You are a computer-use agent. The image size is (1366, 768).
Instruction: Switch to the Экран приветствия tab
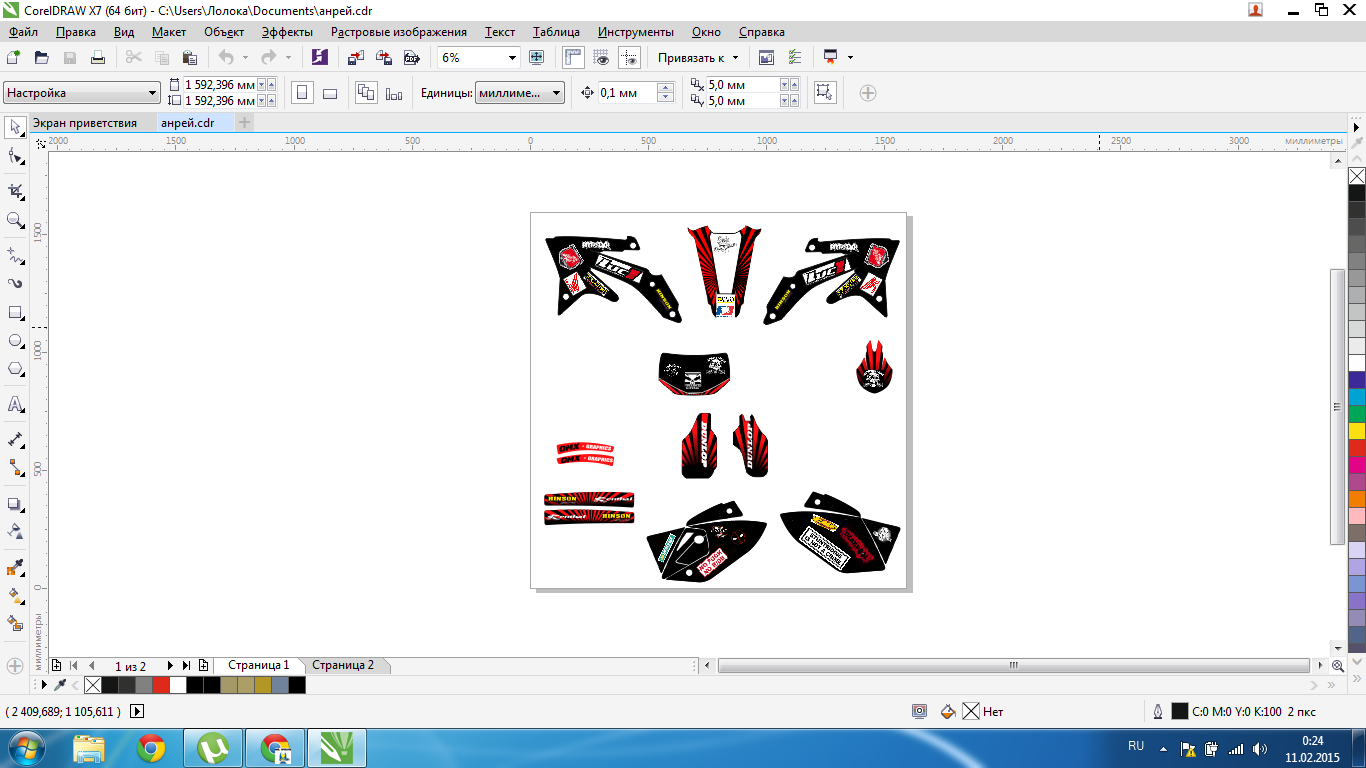[x=85, y=123]
